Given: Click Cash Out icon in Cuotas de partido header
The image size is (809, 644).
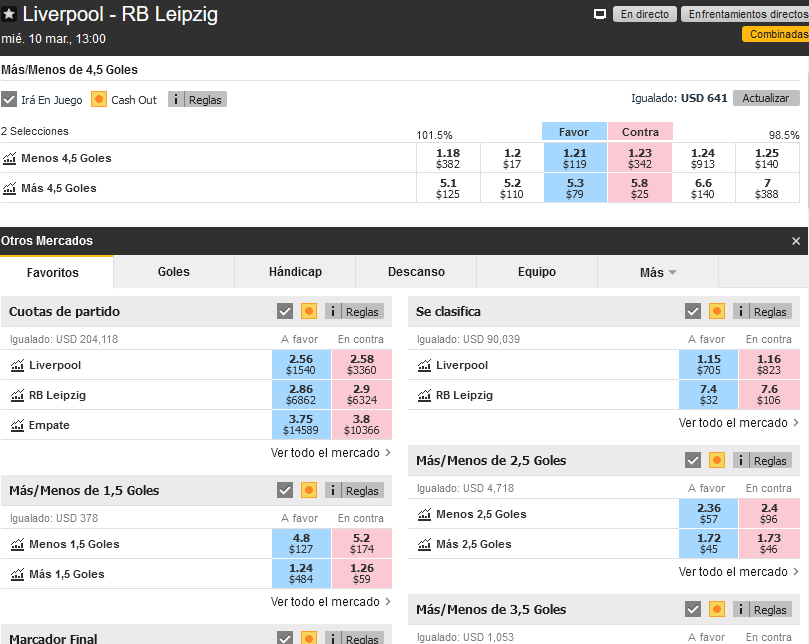Looking at the screenshot, I should 309,311.
